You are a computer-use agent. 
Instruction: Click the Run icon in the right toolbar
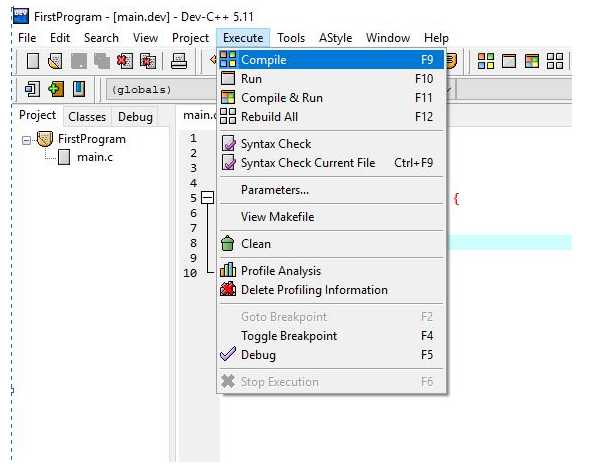[x=509, y=61]
